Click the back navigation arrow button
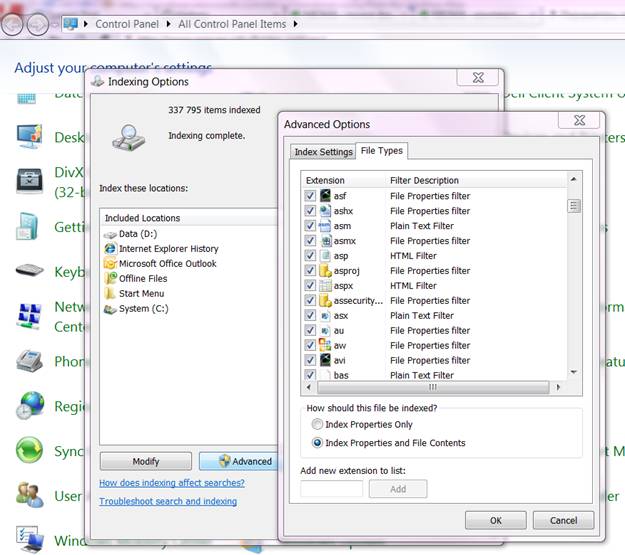 (14, 23)
